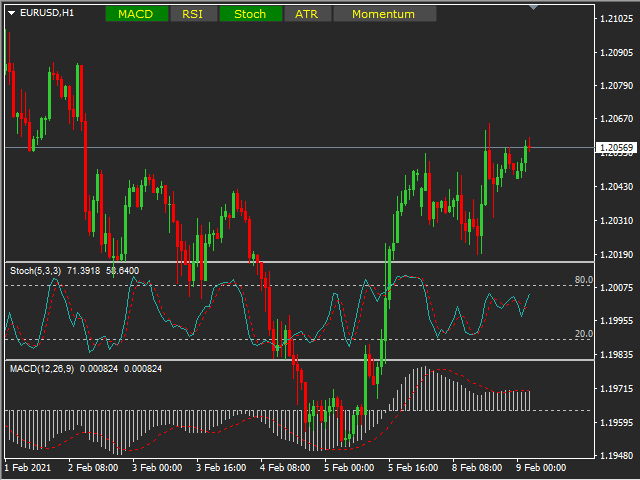Click the chart shift triangle marker at top

tap(533, 7)
